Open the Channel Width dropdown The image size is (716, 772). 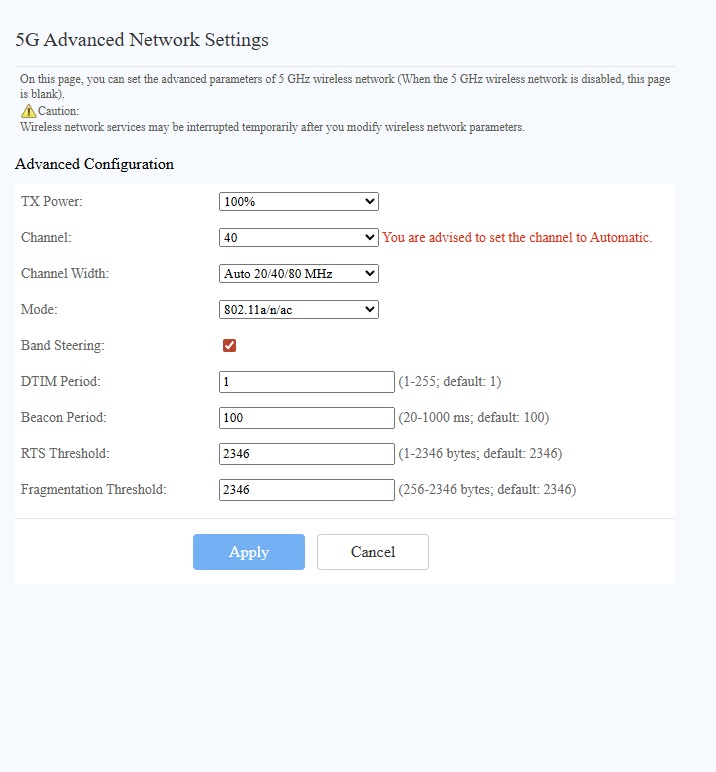(298, 274)
